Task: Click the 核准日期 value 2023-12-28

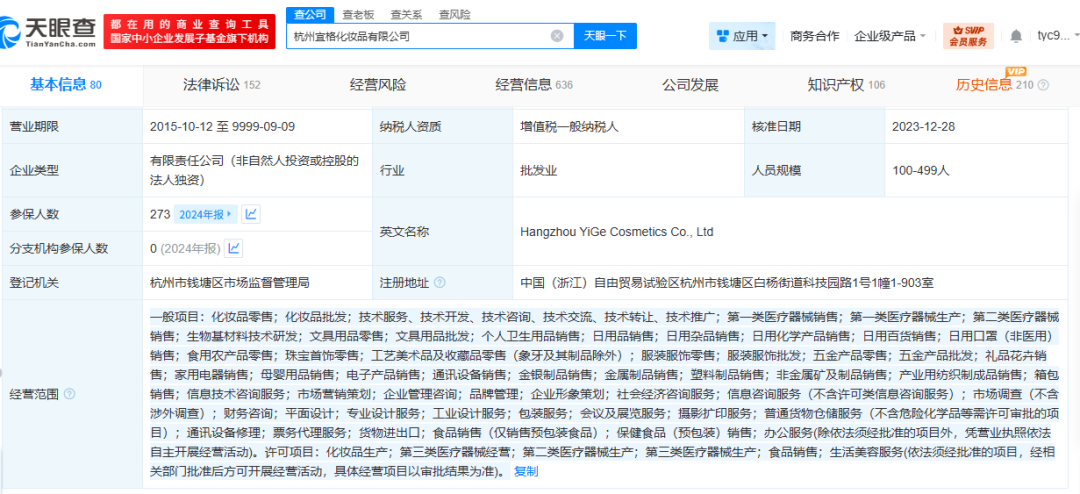Action: coord(923,127)
